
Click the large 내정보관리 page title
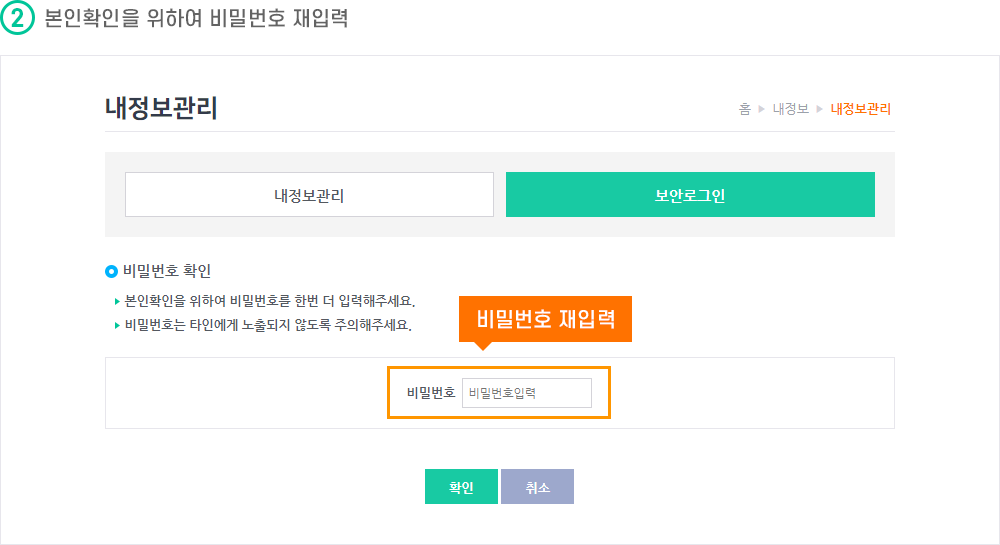(161, 108)
